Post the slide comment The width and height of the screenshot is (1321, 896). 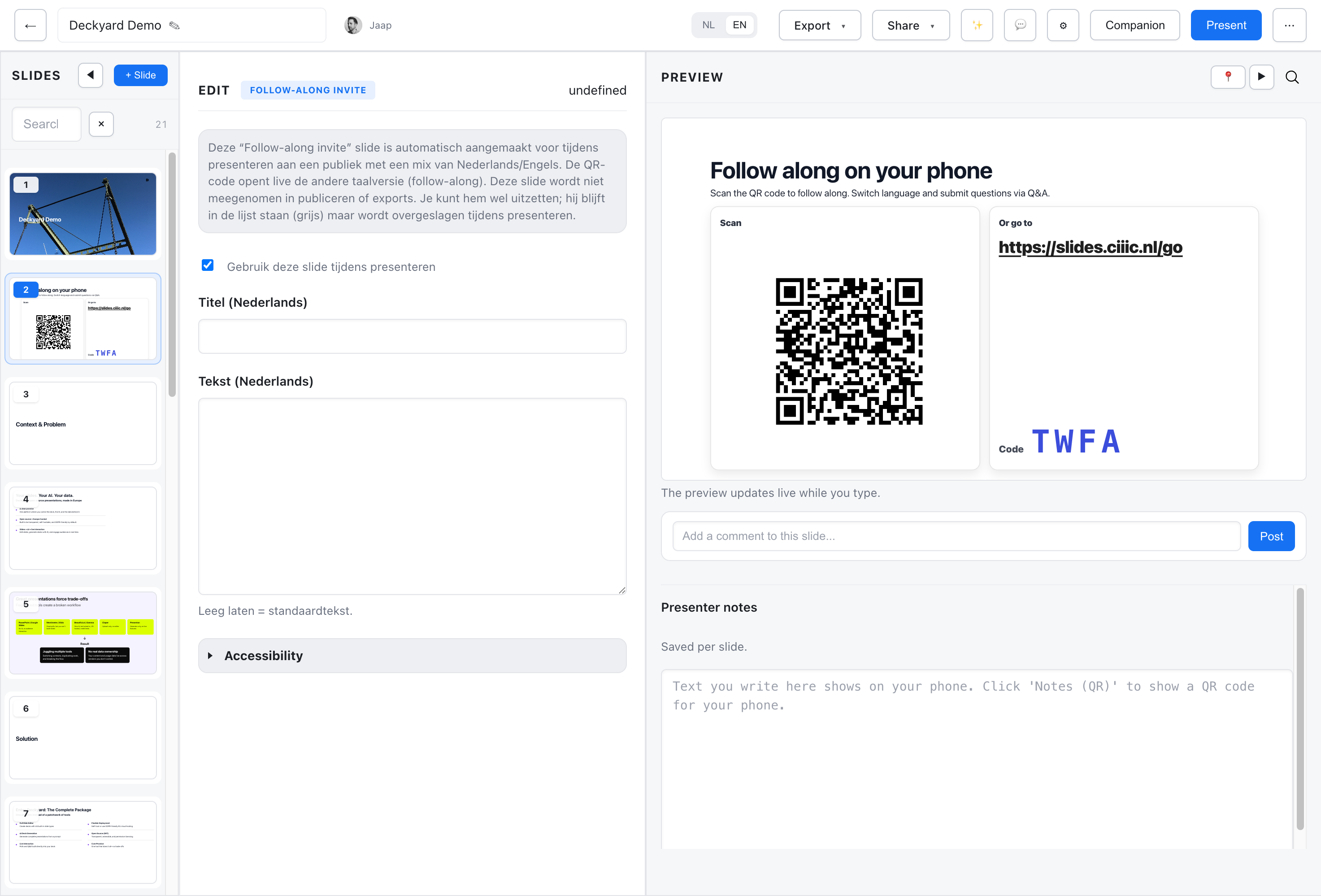pos(1271,536)
